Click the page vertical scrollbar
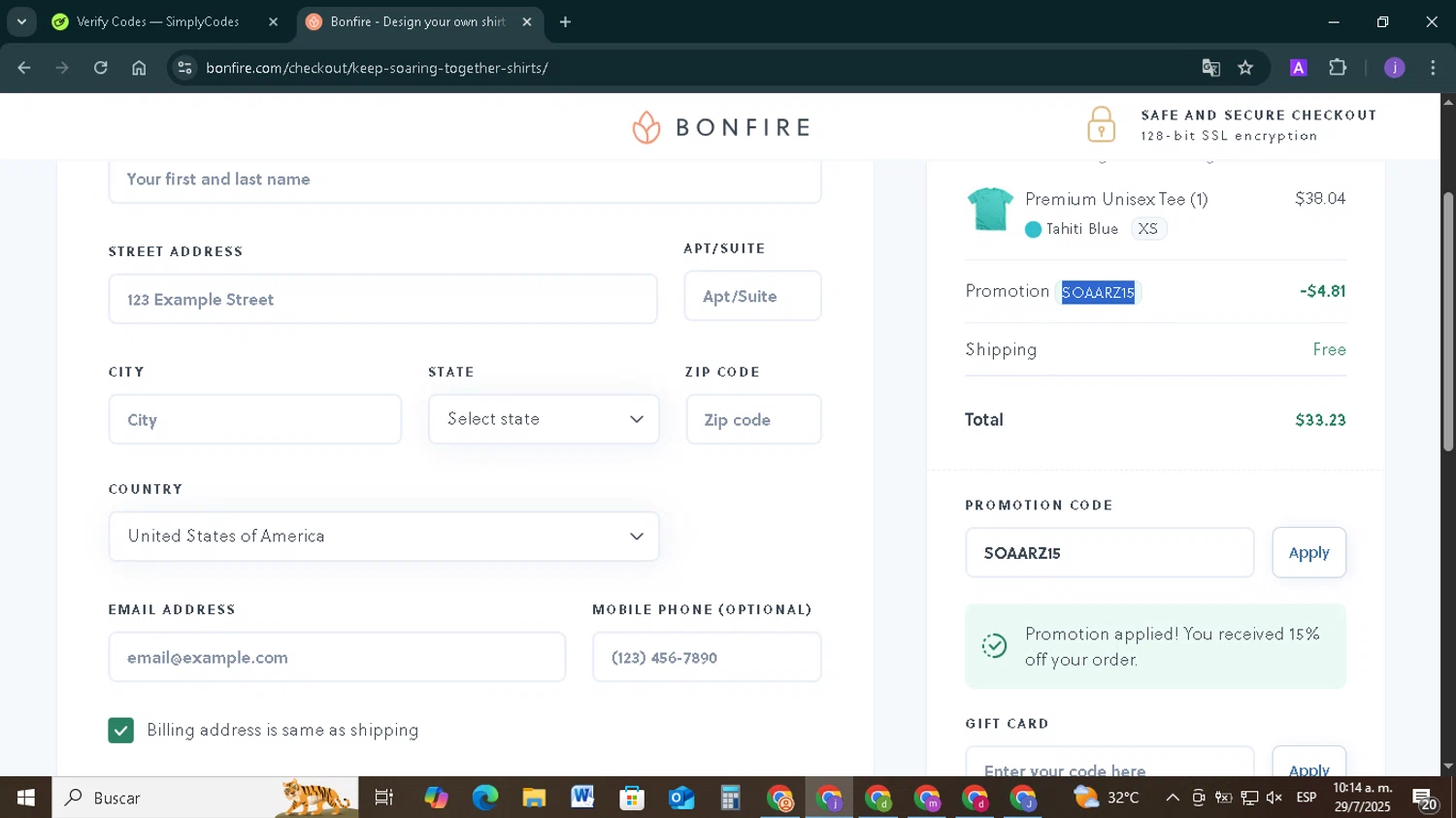The height and width of the screenshot is (818, 1456). click(x=1448, y=320)
